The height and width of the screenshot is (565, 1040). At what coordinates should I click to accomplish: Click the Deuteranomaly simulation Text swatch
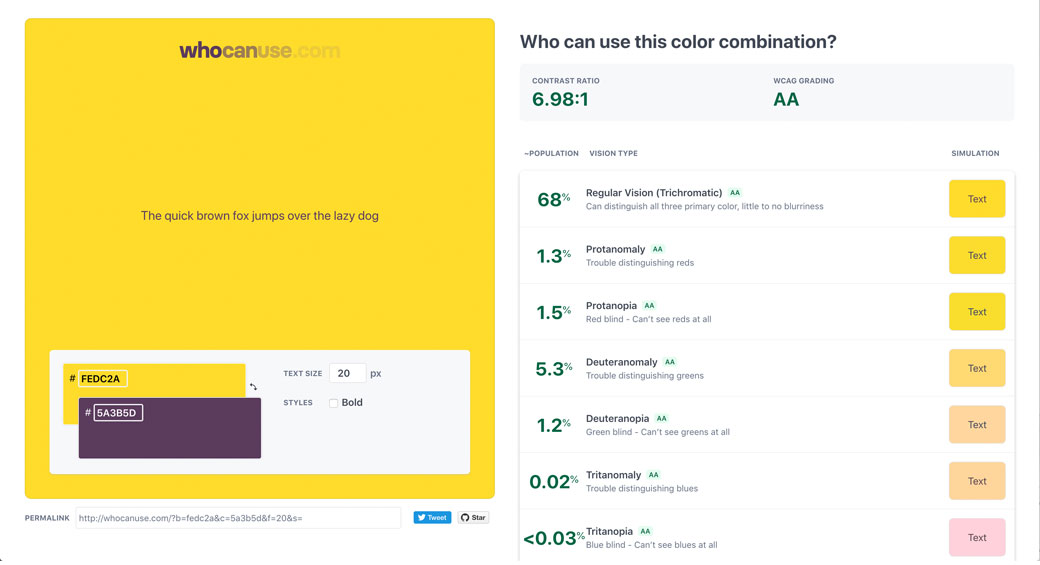click(x=977, y=368)
